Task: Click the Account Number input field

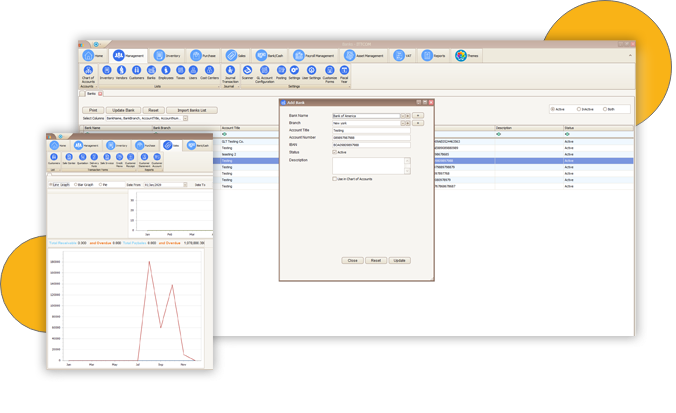Action: [x=370, y=137]
